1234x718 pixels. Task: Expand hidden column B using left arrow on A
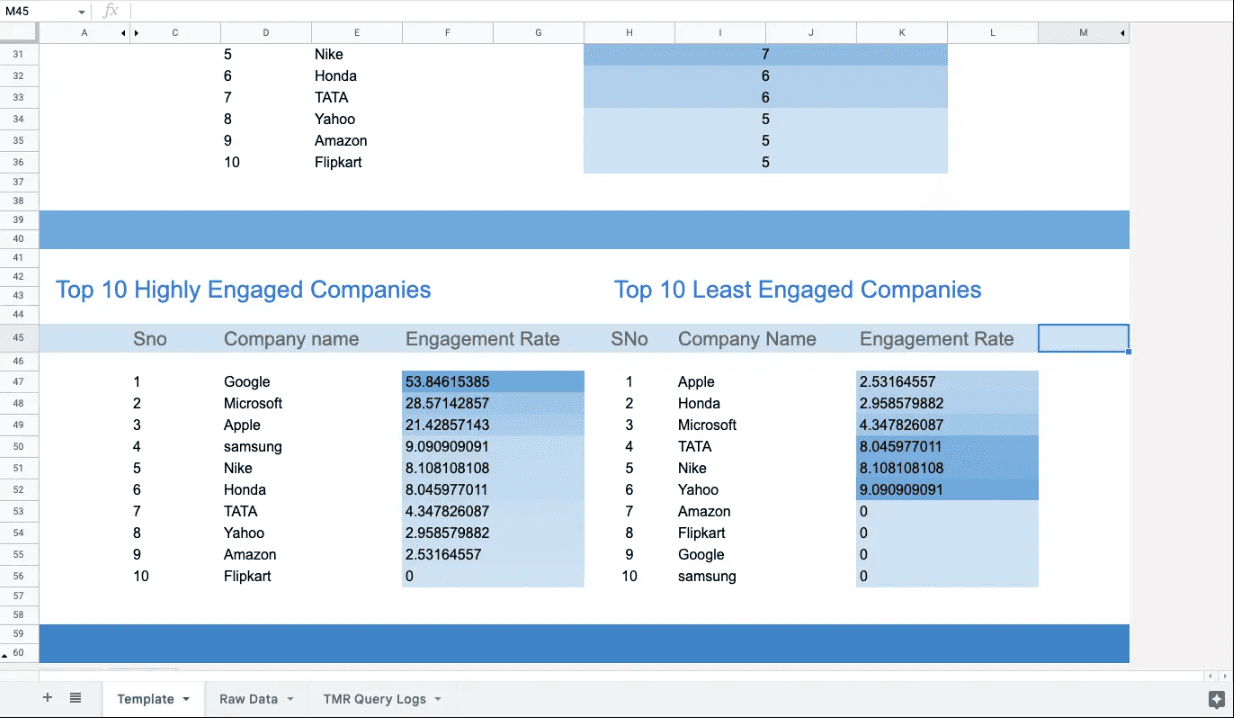(124, 33)
